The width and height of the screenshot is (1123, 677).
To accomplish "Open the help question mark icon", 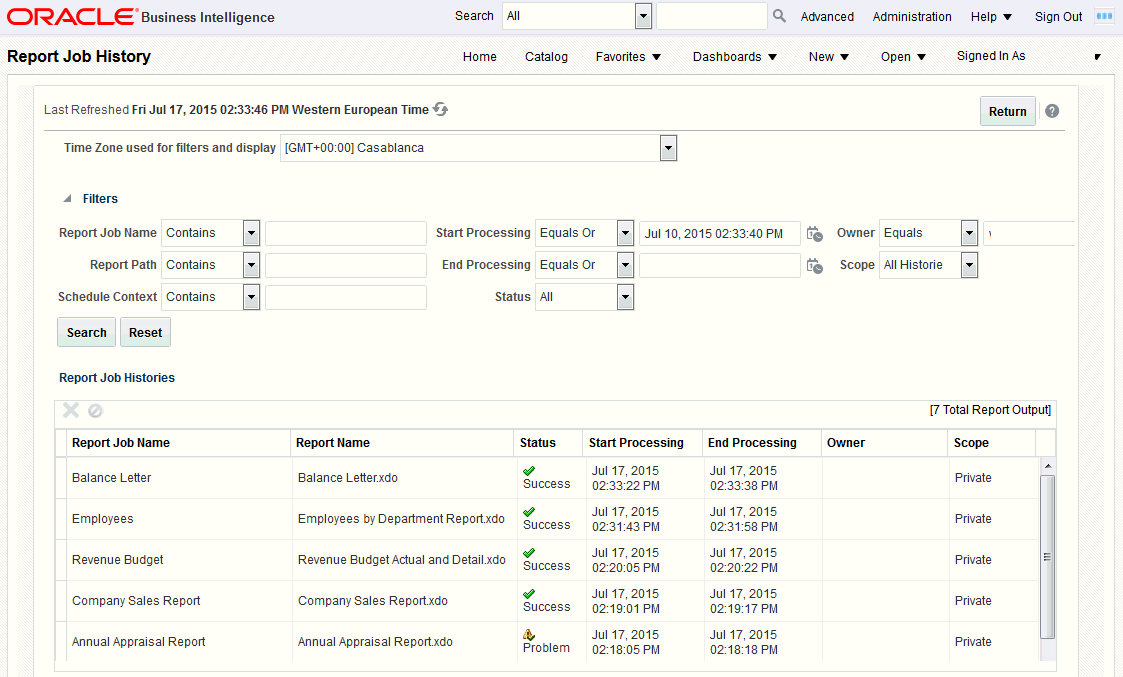I will pos(1051,111).
